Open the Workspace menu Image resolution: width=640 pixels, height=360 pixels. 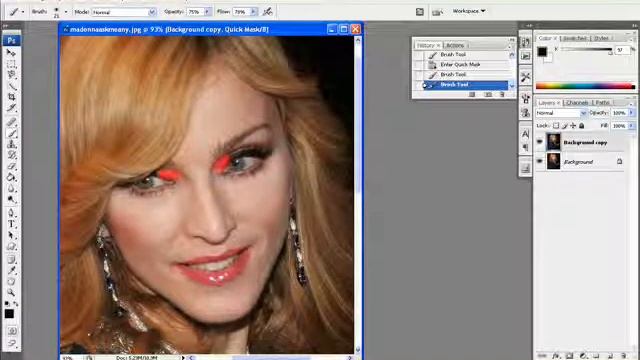pos(469,11)
